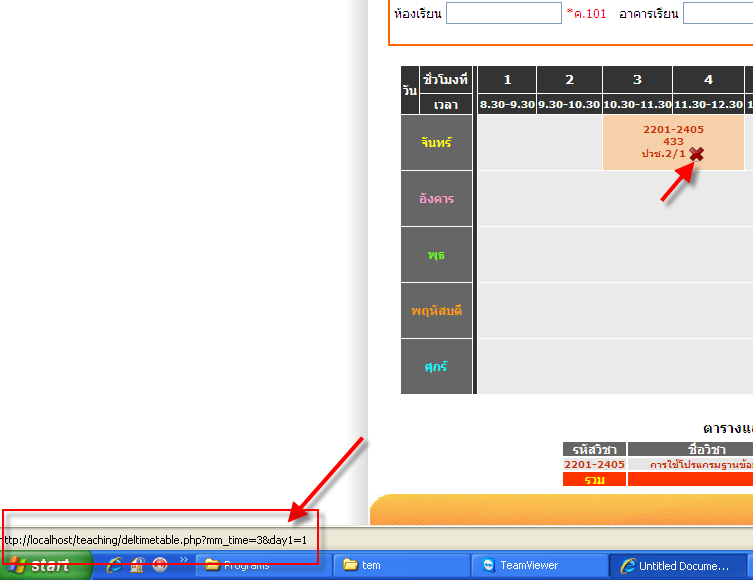This screenshot has height=580, width=753.
Task: Click the ชื่อวิชา column header
Action: point(706,449)
